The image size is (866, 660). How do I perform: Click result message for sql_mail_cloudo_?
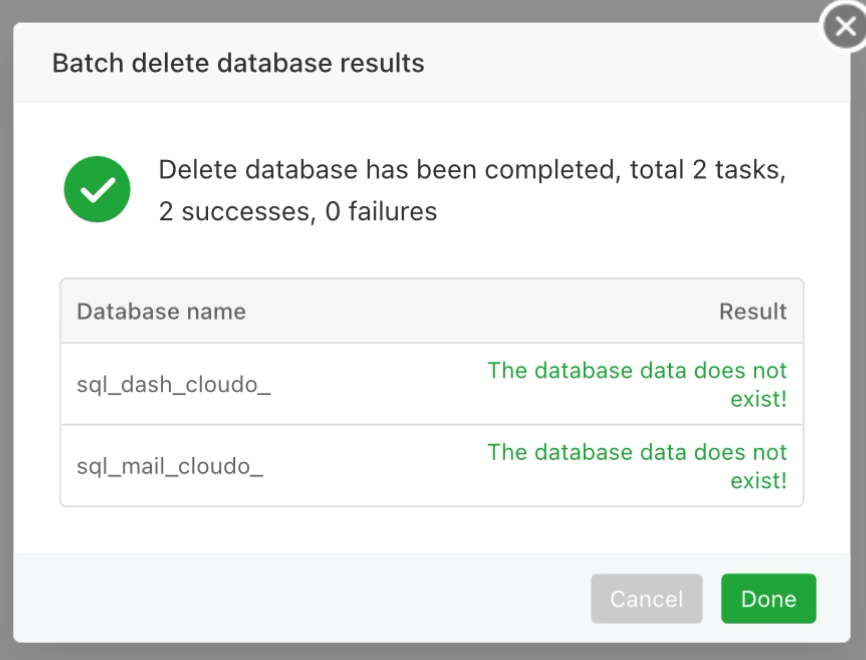pyautogui.click(x=637, y=467)
